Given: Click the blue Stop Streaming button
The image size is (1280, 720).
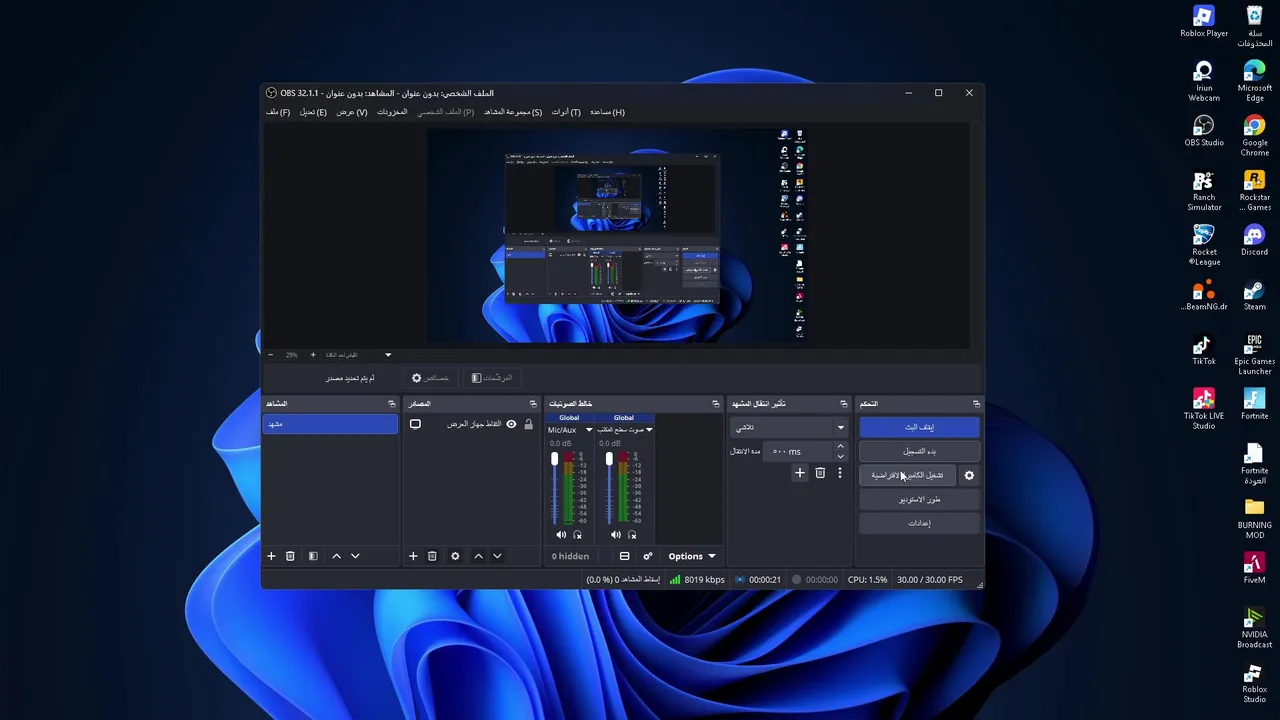Looking at the screenshot, I should click(919, 427).
